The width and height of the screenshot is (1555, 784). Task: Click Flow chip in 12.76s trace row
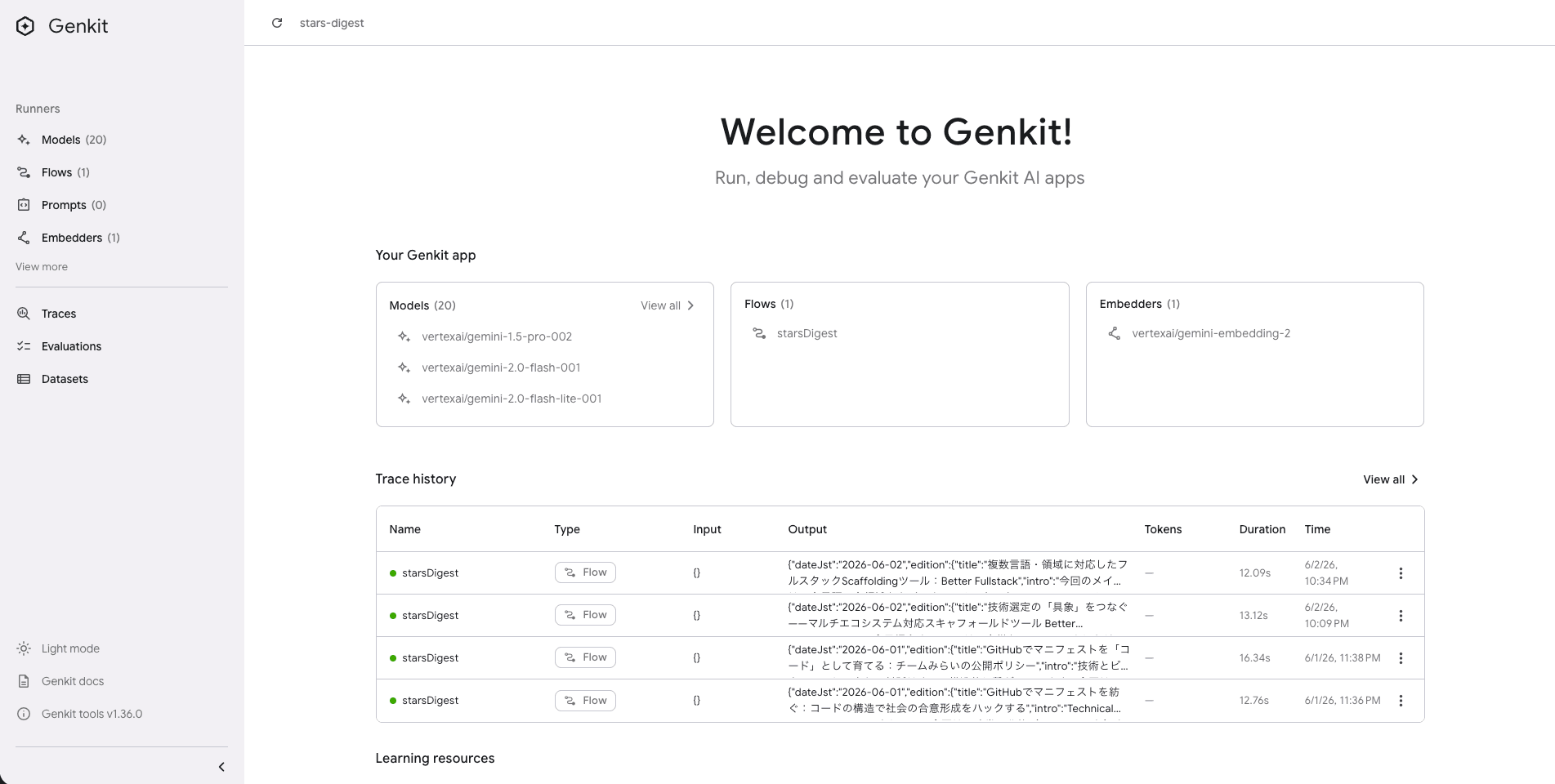(x=585, y=701)
